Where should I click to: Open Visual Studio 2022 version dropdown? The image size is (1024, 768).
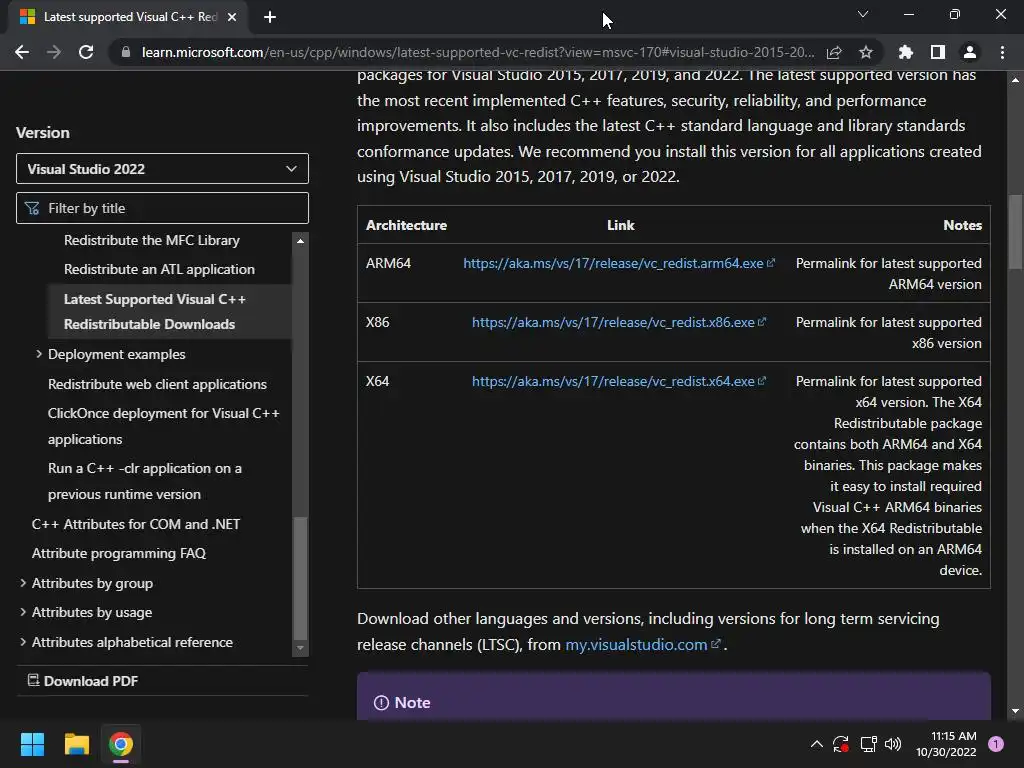tap(162, 169)
